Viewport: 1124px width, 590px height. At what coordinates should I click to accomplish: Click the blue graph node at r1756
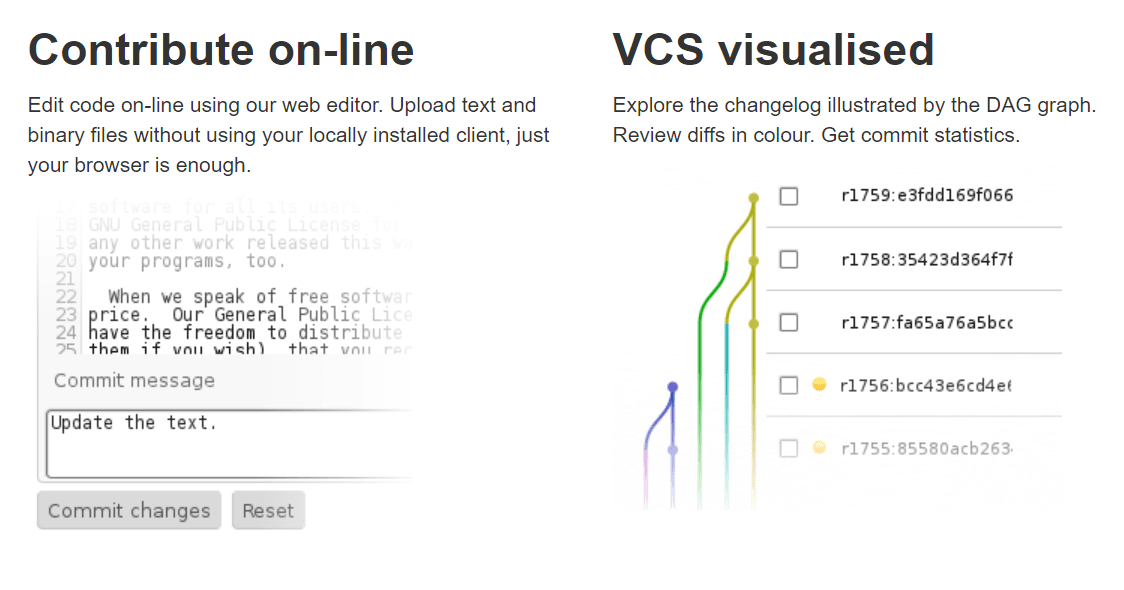[673, 386]
